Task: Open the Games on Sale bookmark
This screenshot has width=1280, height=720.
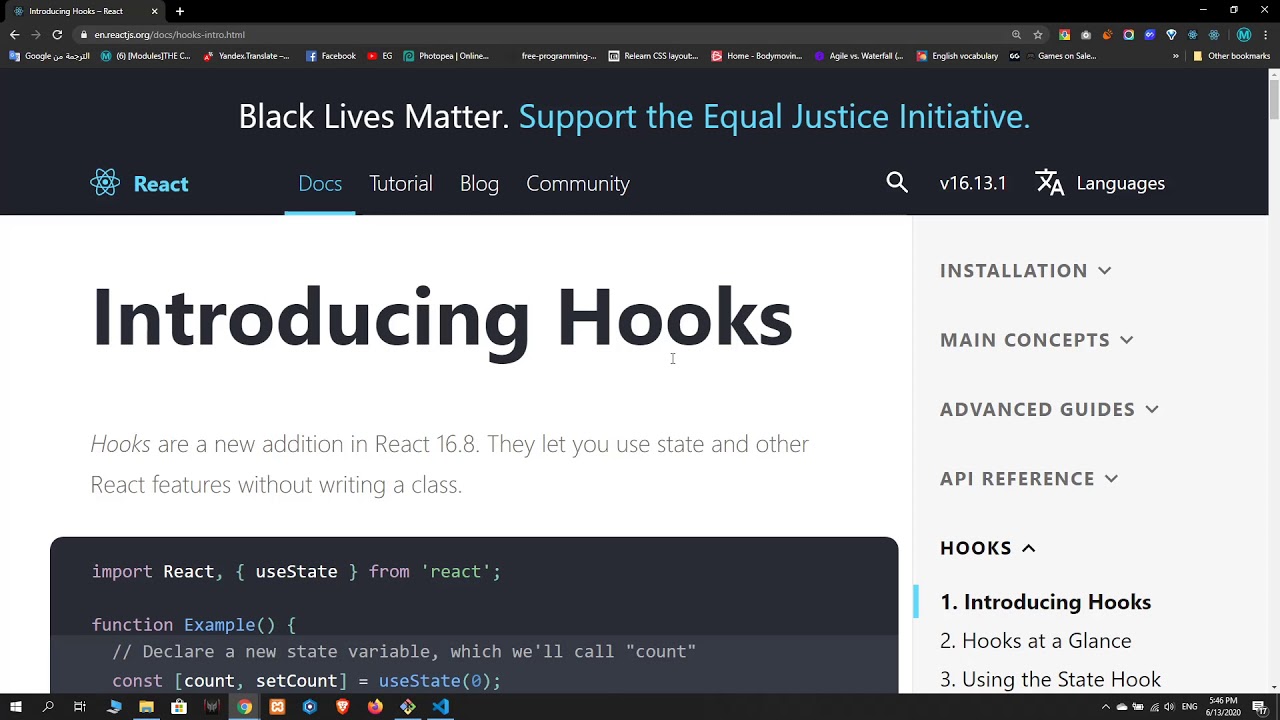Action: click(1059, 56)
